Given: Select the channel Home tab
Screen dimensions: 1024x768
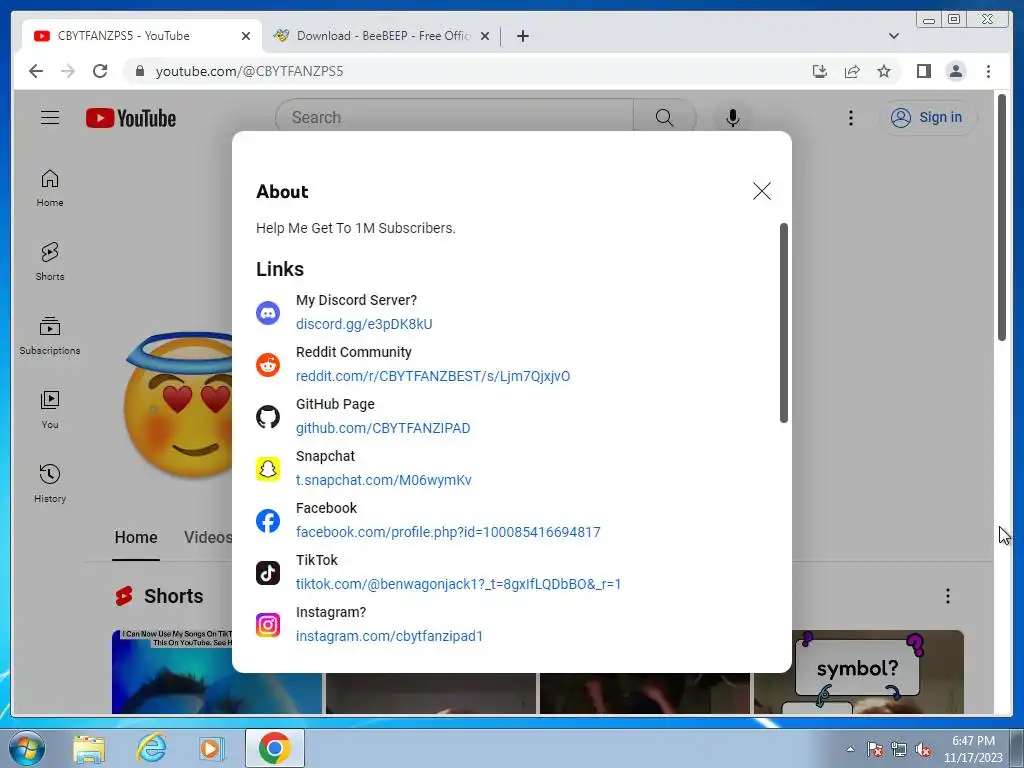Looking at the screenshot, I should click(x=136, y=537).
